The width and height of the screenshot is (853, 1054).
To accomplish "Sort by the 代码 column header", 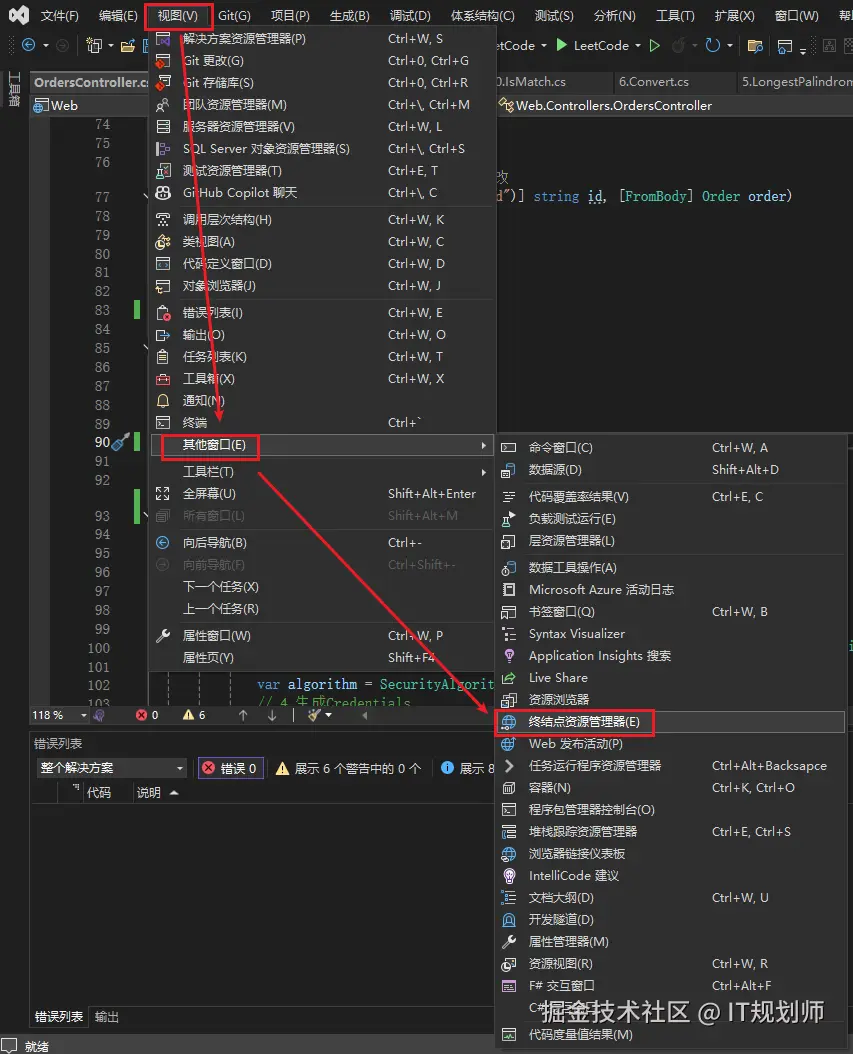I will [x=99, y=793].
